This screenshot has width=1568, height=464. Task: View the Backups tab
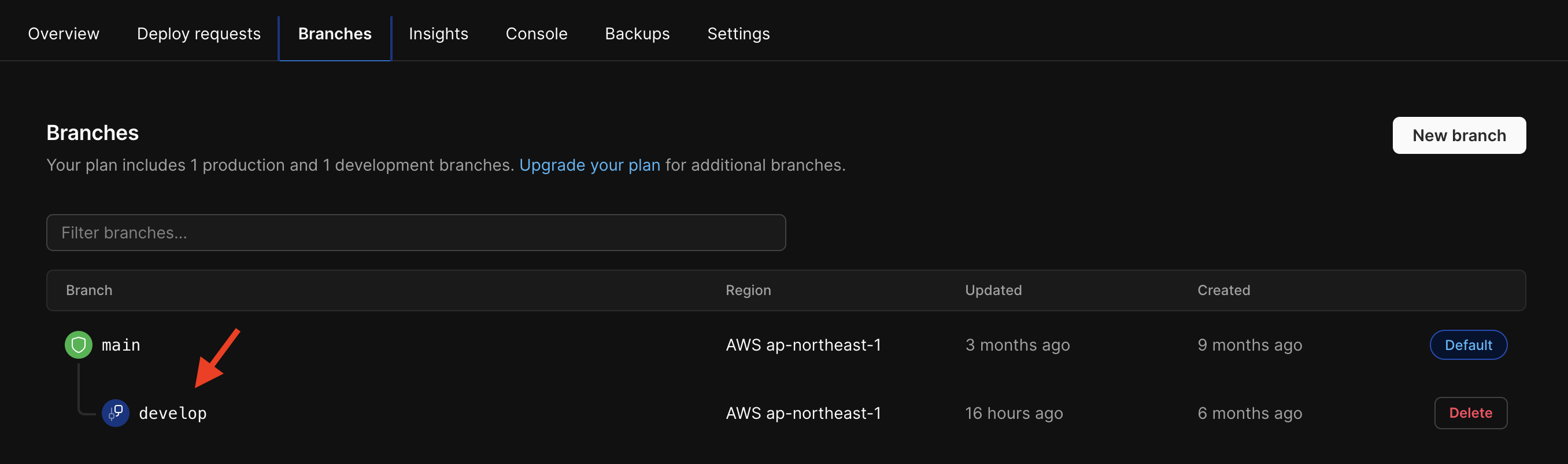(x=637, y=34)
